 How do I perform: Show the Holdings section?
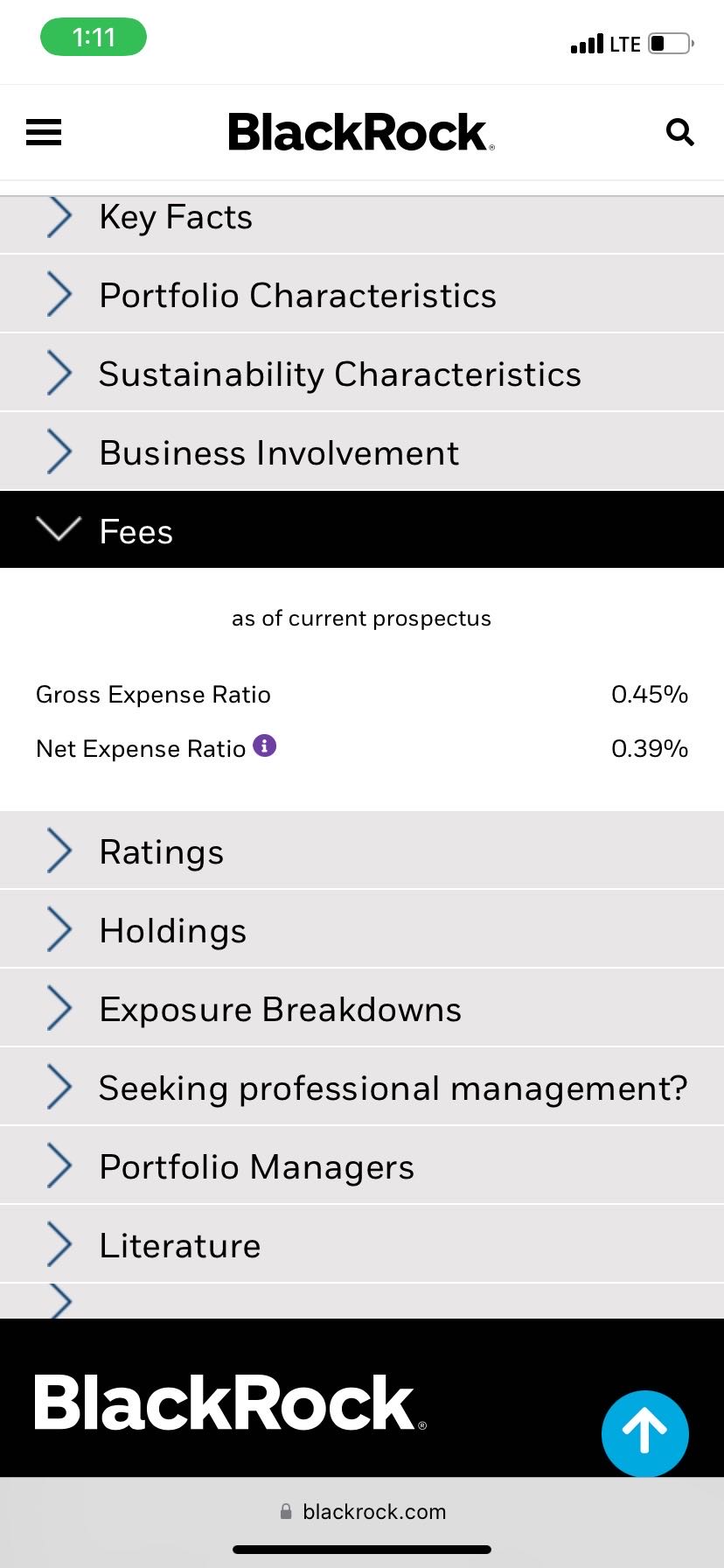[x=362, y=930]
